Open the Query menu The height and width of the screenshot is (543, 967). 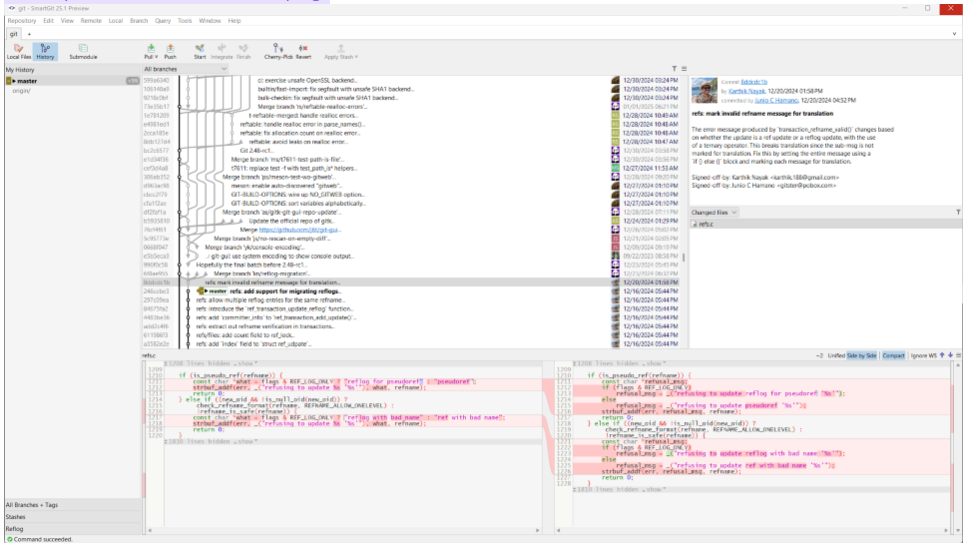pyautogui.click(x=163, y=20)
